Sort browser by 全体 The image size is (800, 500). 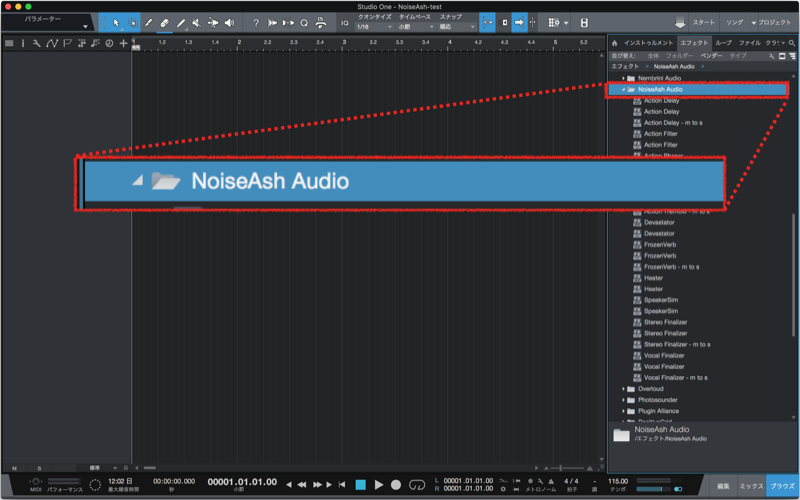click(653, 56)
